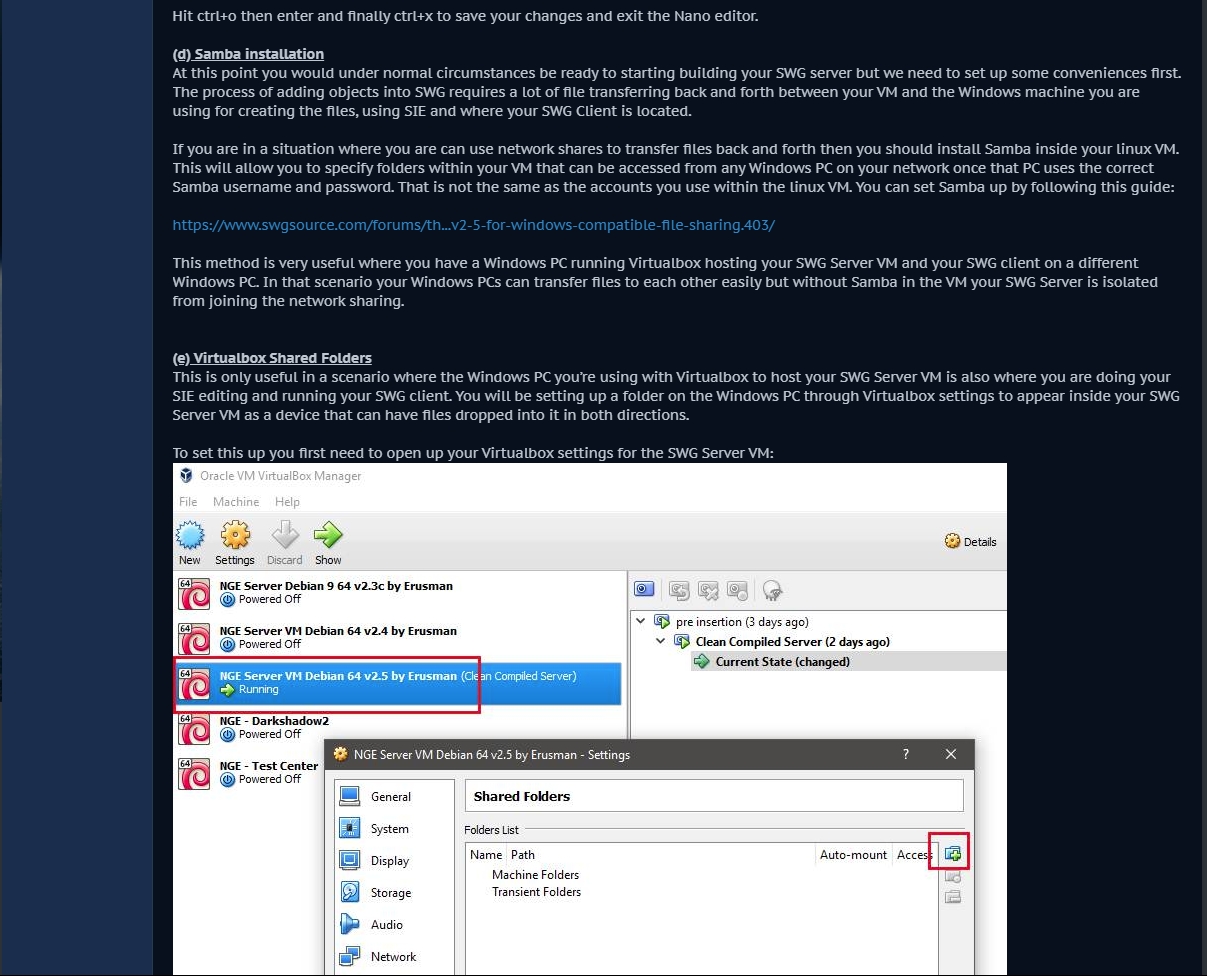The image size is (1207, 976).
Task: Collapse the Clean Compiled Server snapshot node
Action: 661,641
